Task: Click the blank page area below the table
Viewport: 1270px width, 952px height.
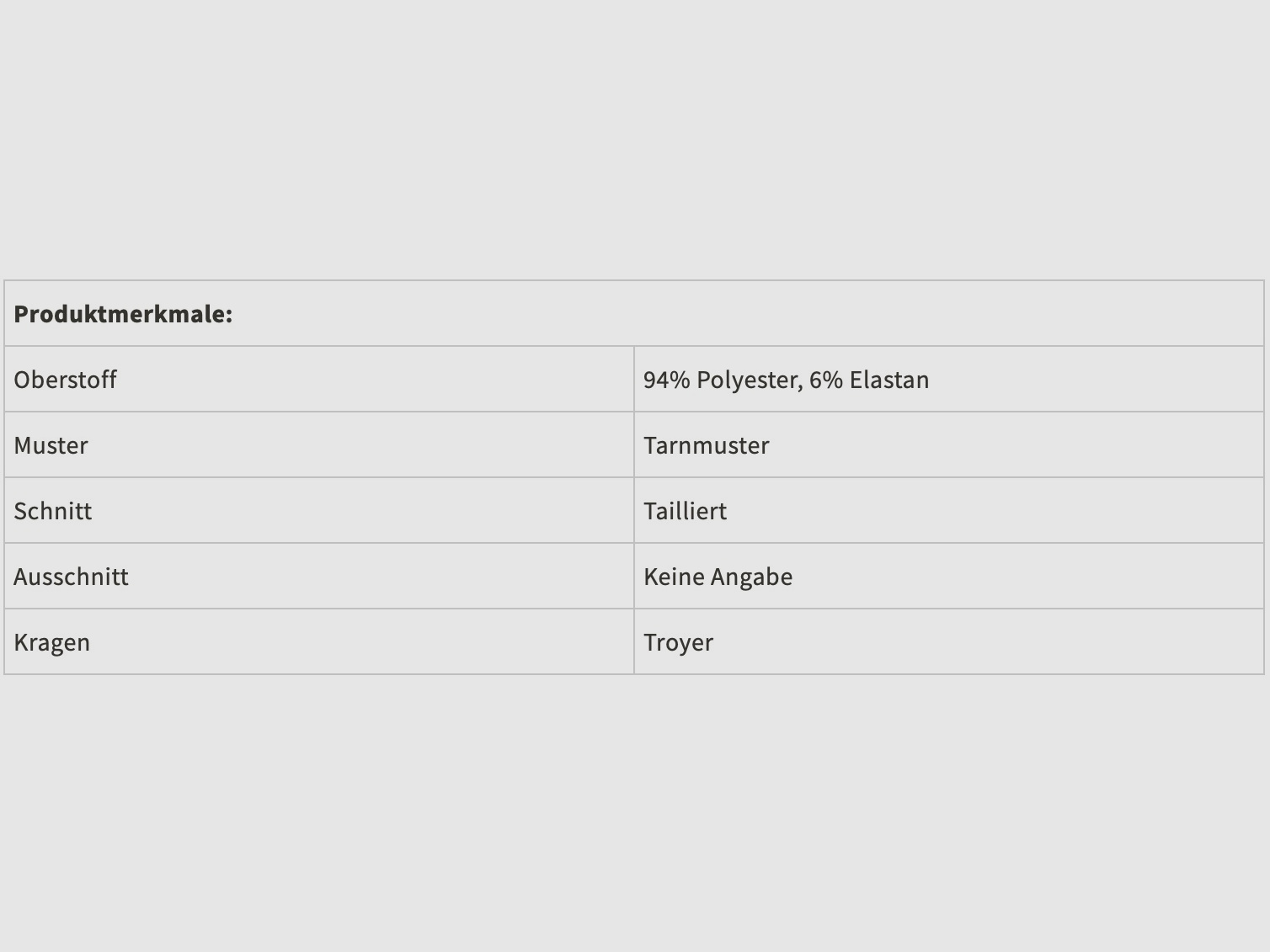Action: [x=635, y=808]
